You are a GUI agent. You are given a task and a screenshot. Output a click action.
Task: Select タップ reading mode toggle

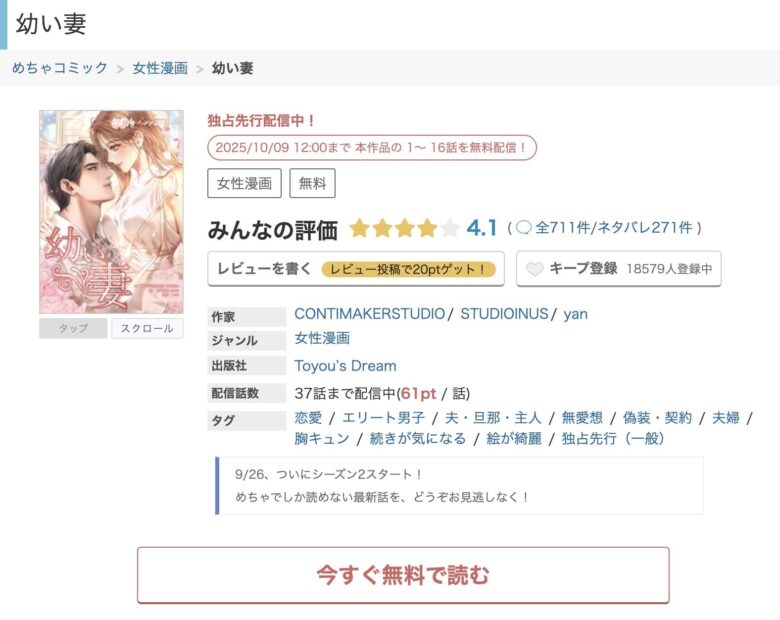73,328
